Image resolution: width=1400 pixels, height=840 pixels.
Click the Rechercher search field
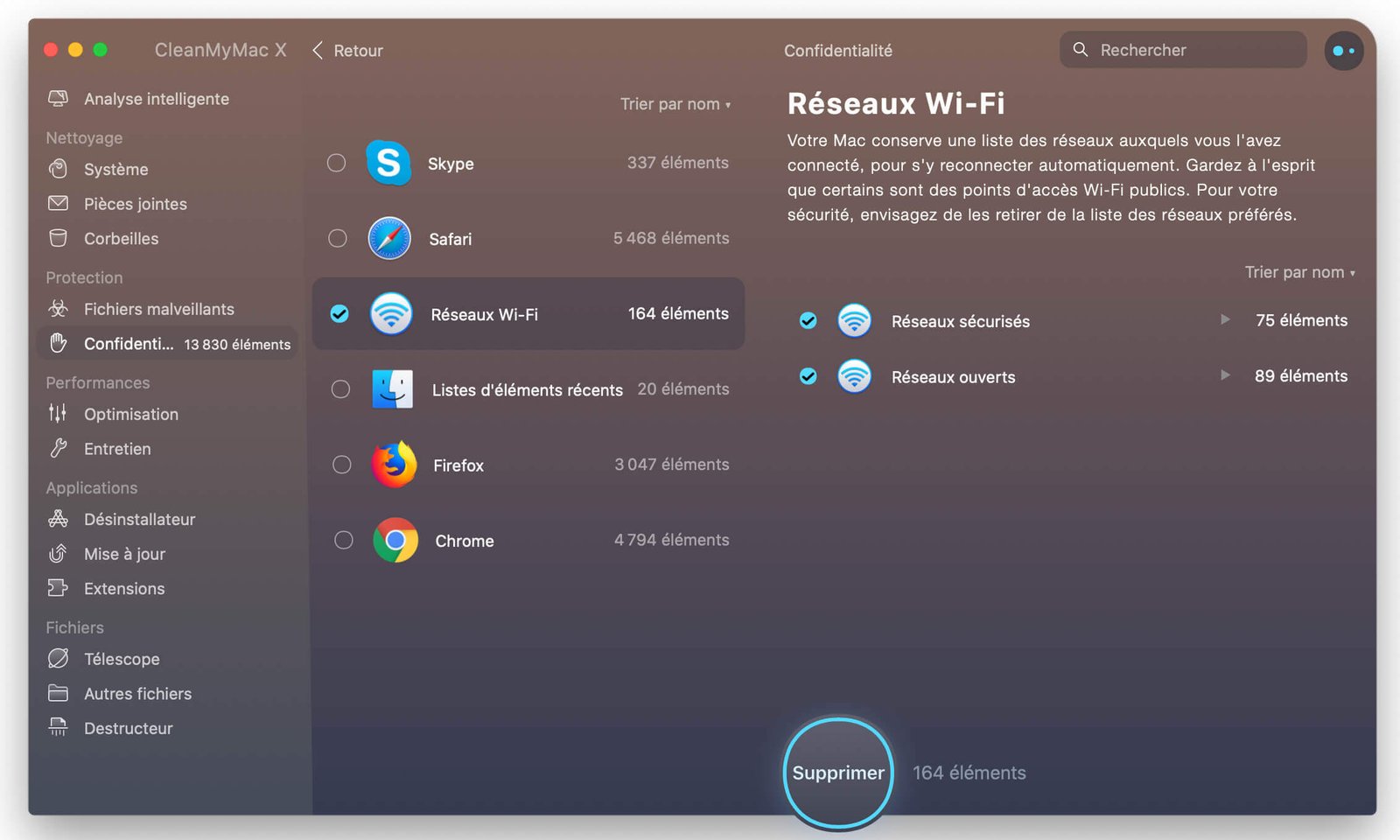coord(1183,50)
